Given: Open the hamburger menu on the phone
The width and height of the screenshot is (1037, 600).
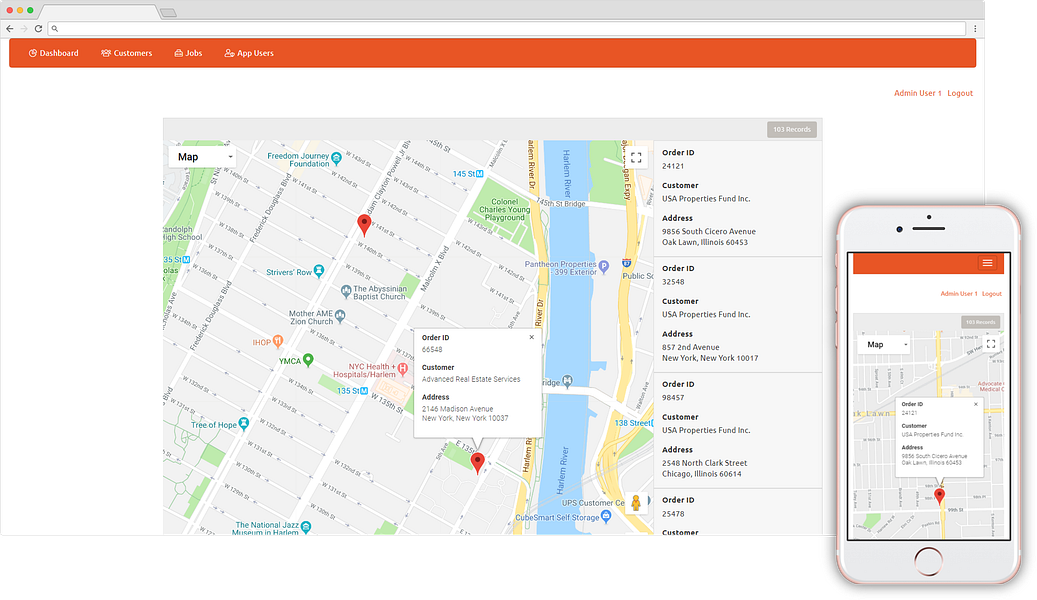Looking at the screenshot, I should pyautogui.click(x=987, y=263).
